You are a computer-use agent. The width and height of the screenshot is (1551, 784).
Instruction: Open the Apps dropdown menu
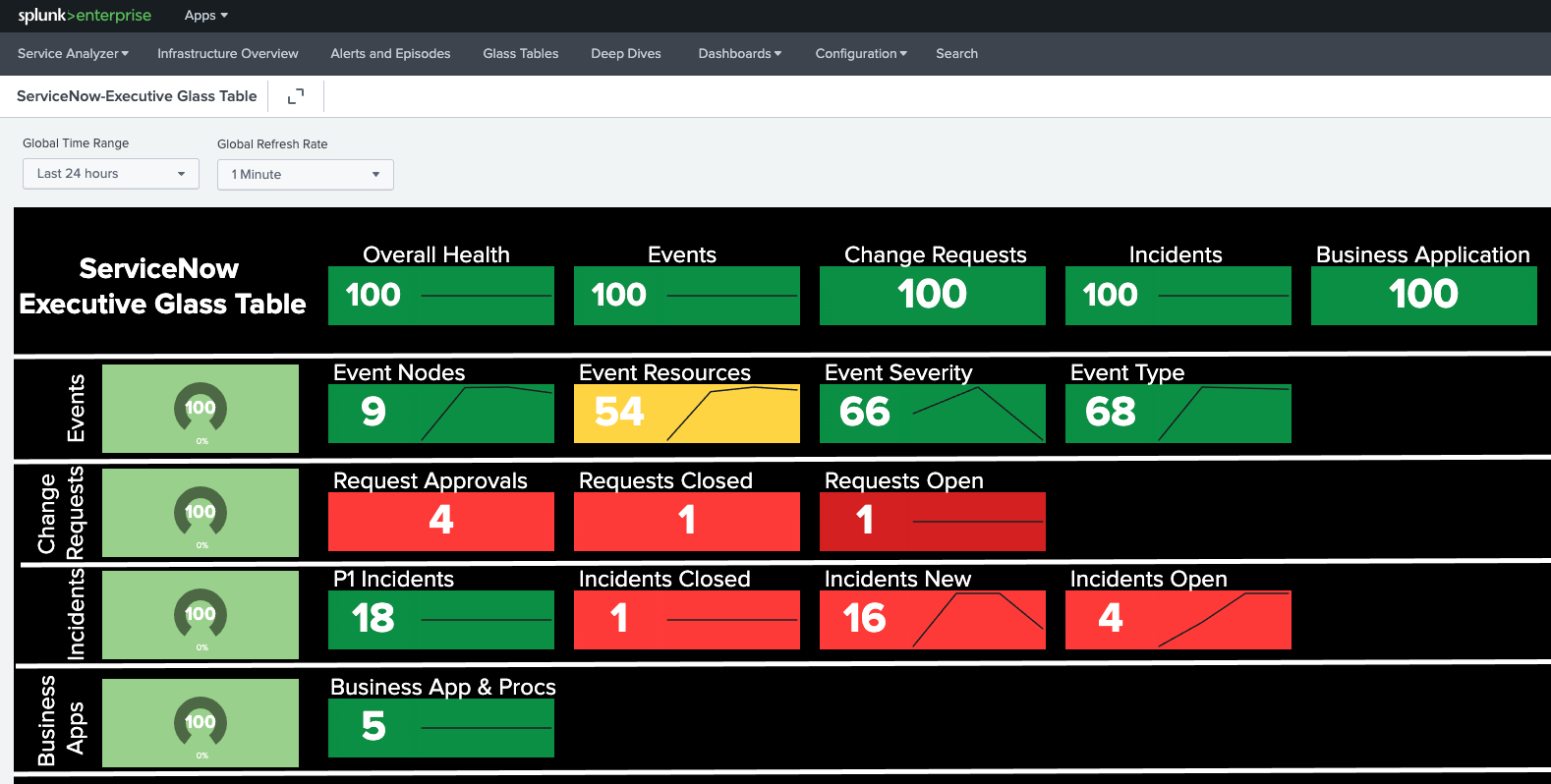[x=206, y=16]
